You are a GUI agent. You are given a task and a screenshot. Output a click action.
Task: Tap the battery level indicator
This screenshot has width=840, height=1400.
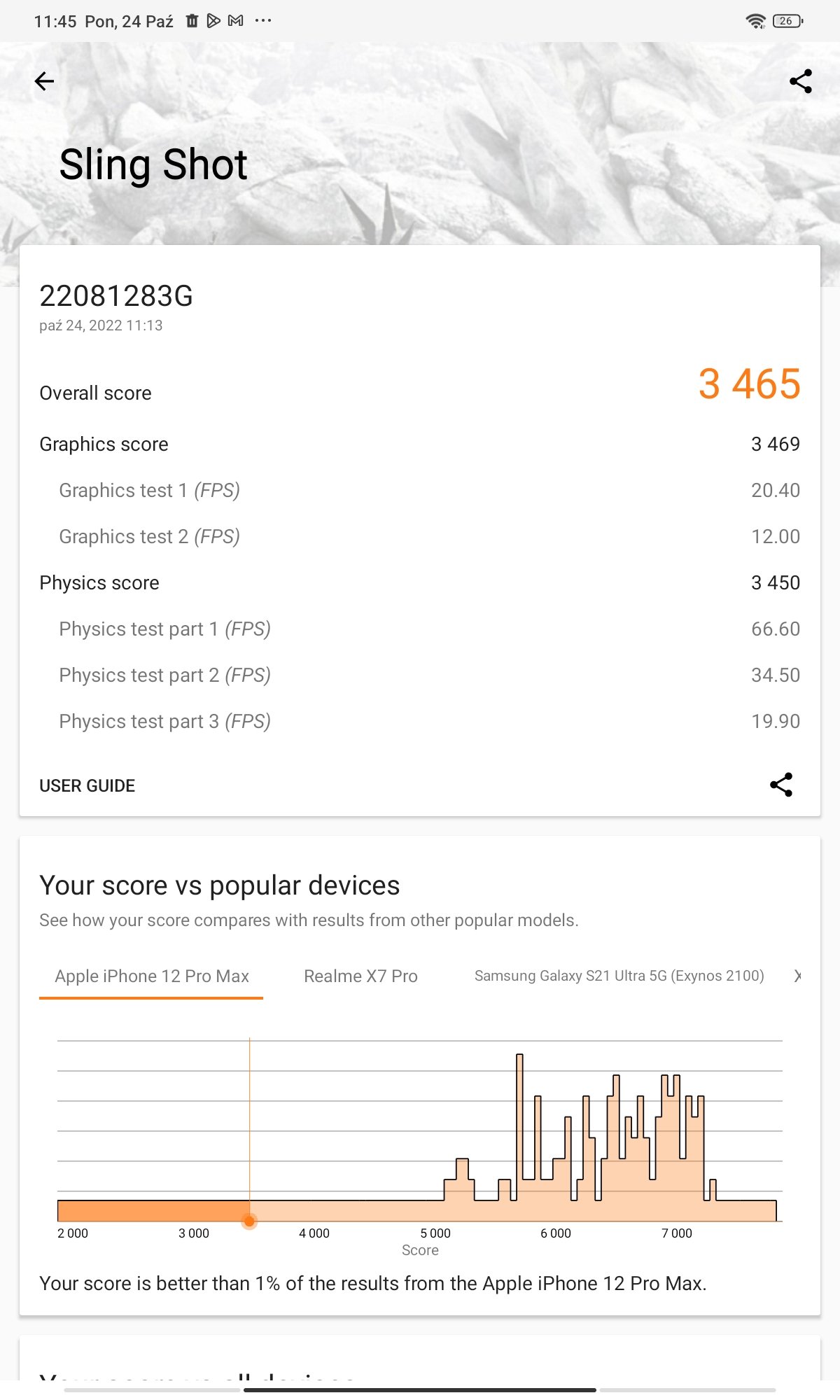787,21
